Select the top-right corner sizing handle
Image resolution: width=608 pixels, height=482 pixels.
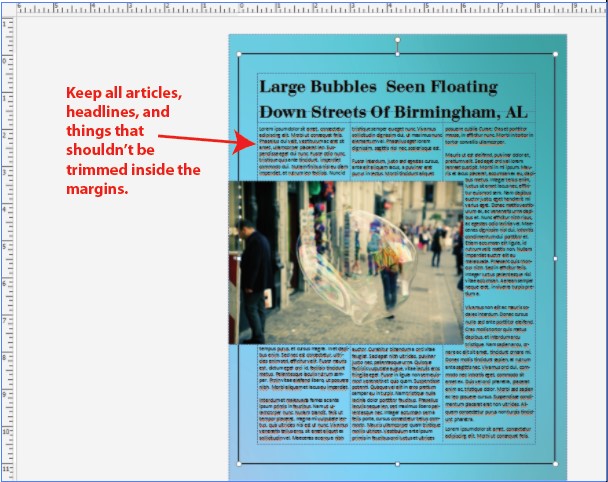556,54
